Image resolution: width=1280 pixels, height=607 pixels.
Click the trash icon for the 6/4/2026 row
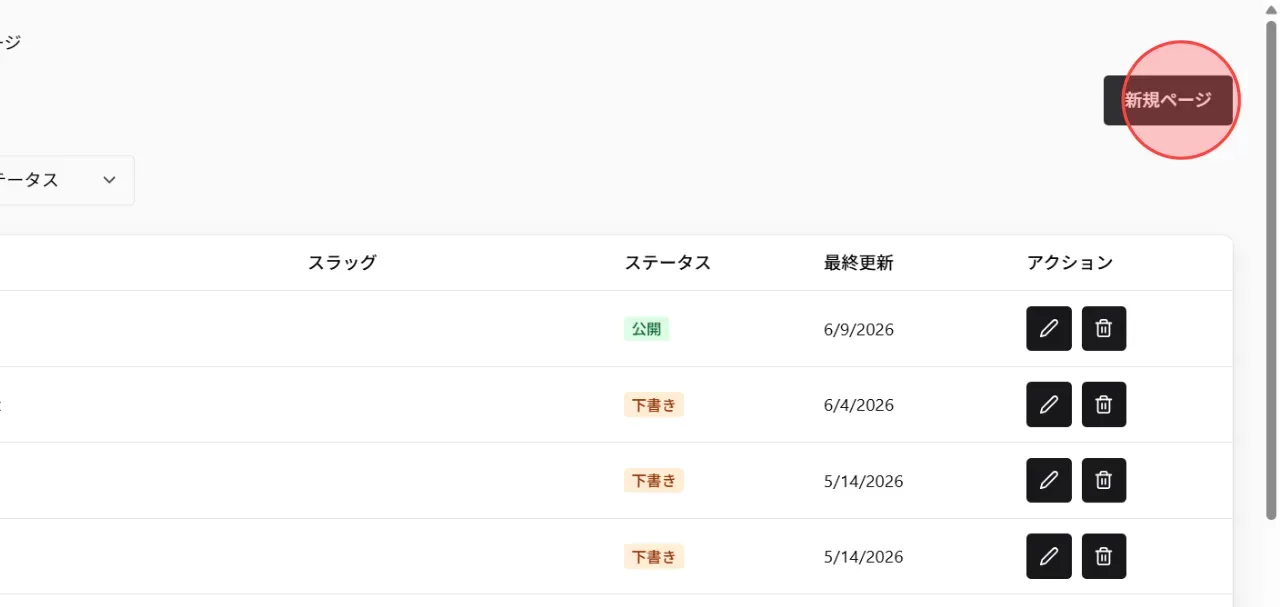click(1104, 404)
